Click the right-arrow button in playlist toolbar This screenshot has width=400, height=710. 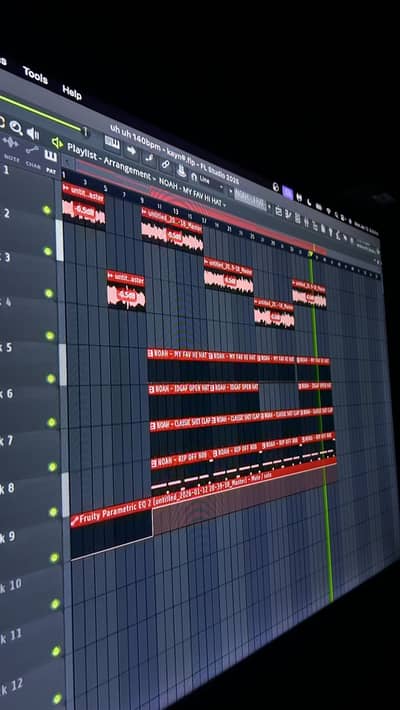[131, 150]
